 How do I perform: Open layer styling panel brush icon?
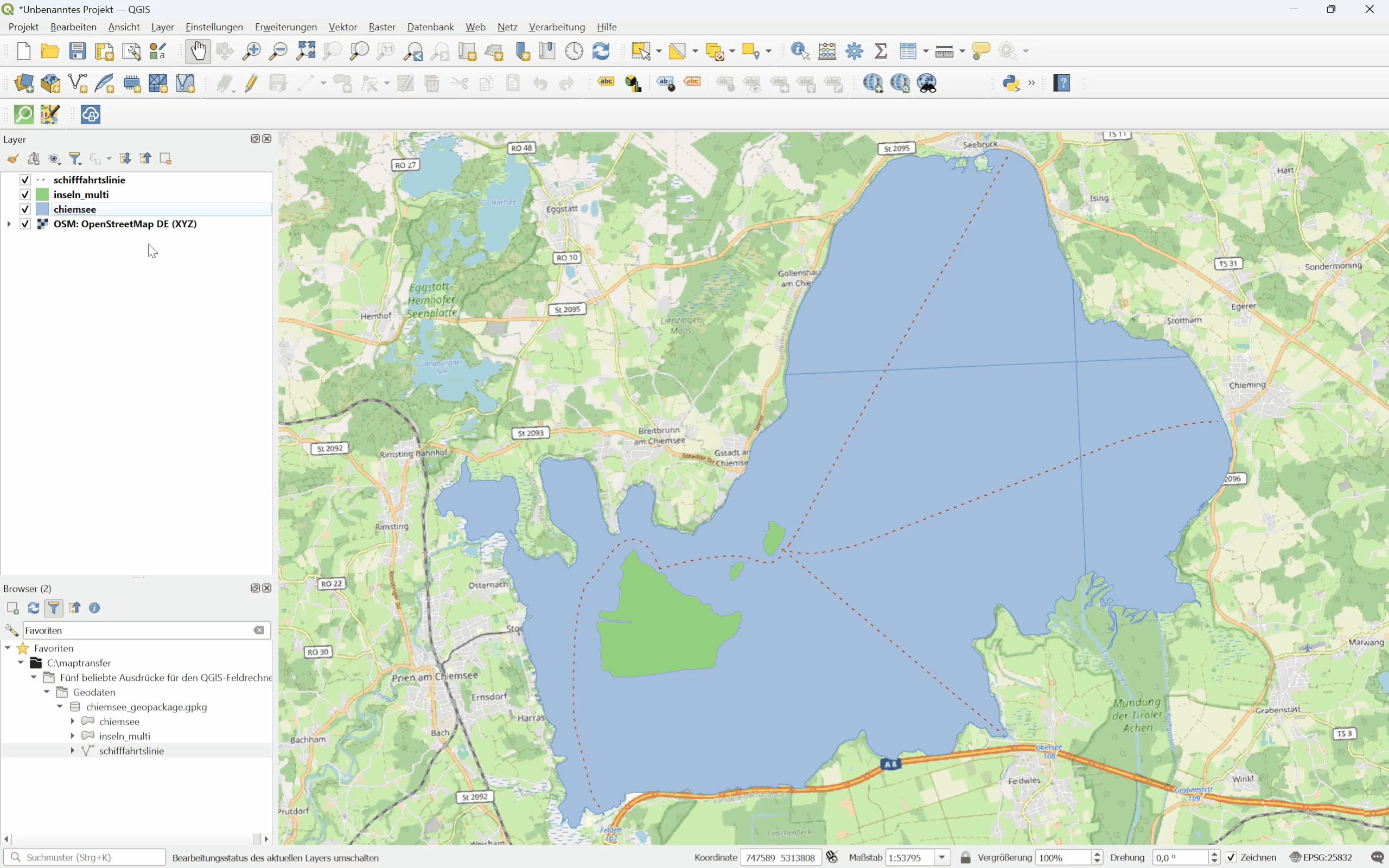pos(12,159)
